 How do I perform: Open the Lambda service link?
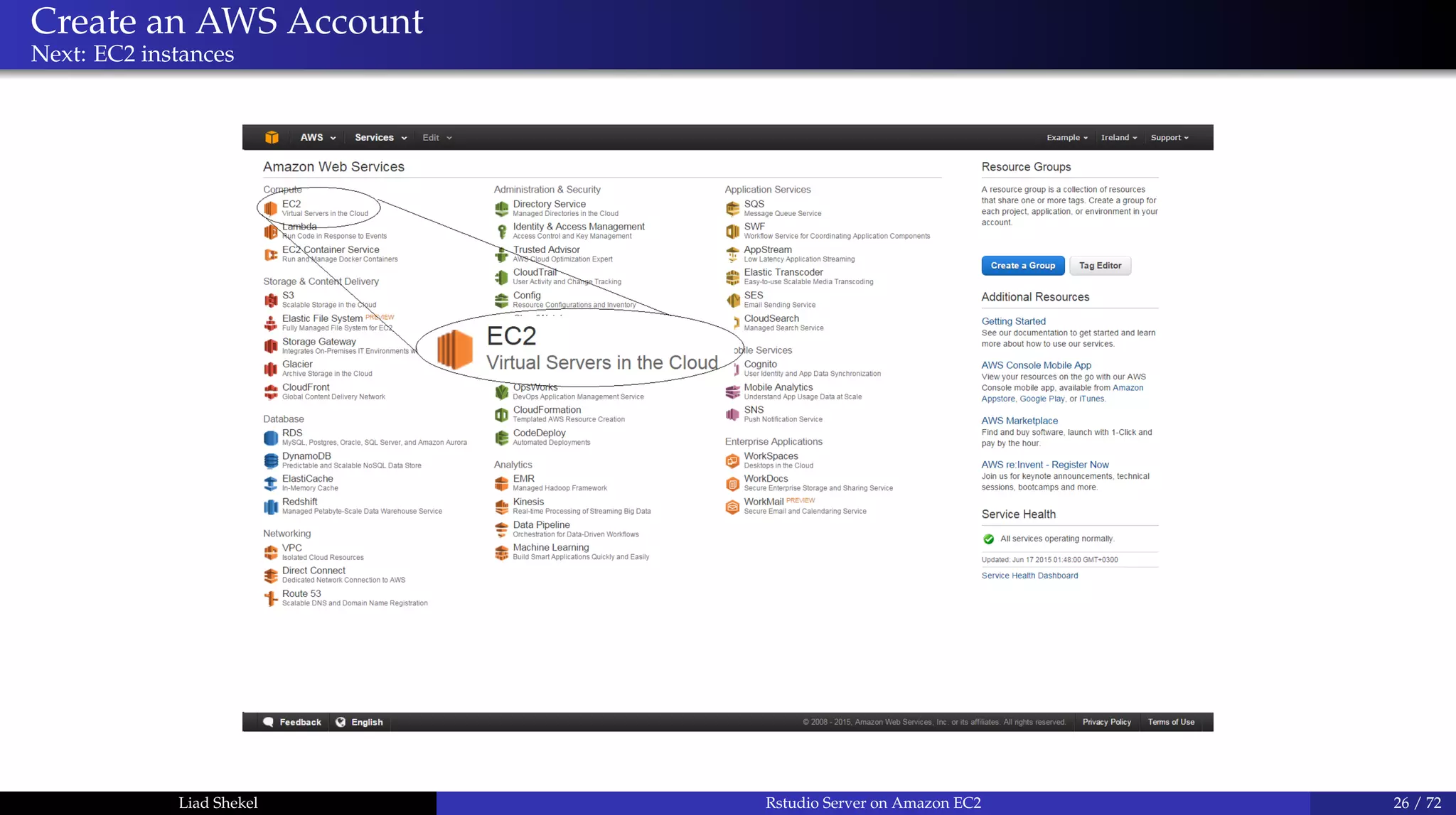pos(299,227)
